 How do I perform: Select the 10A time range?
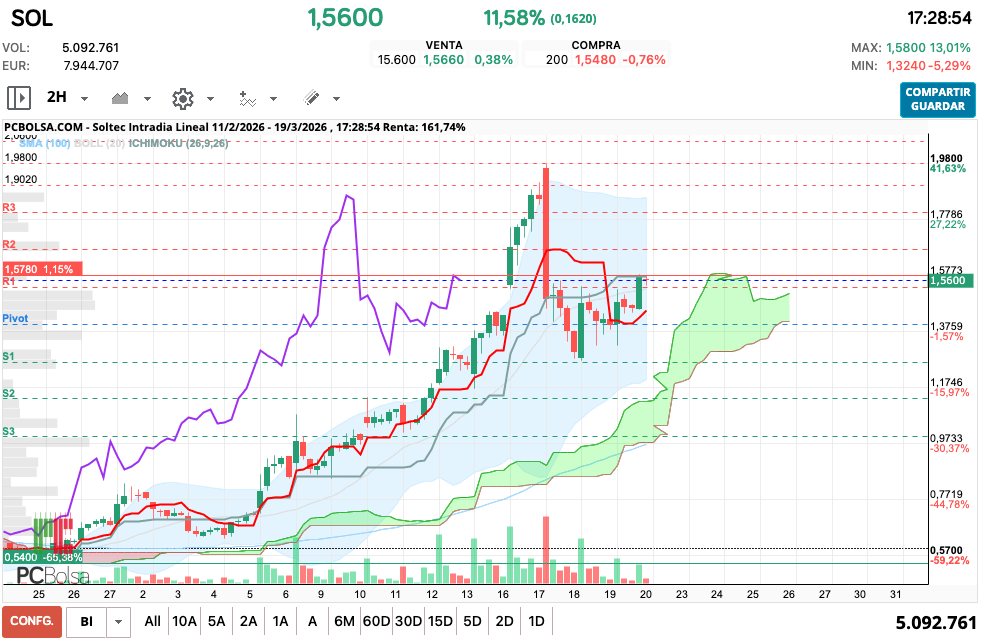point(185,622)
